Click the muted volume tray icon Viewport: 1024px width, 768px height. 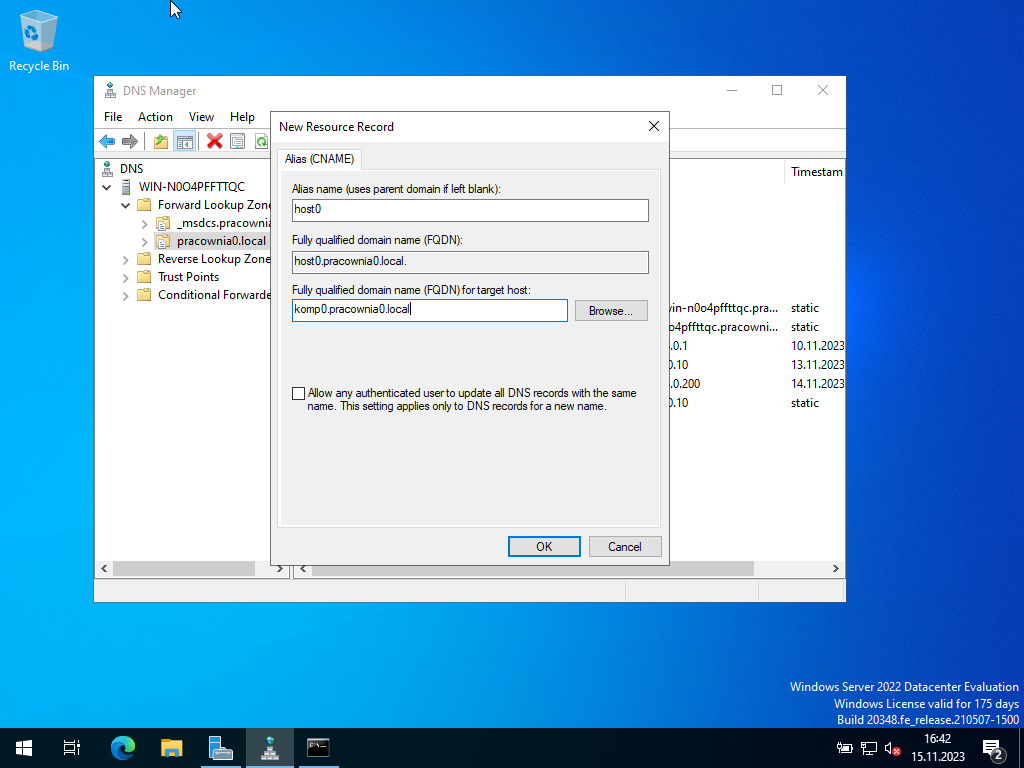click(893, 748)
